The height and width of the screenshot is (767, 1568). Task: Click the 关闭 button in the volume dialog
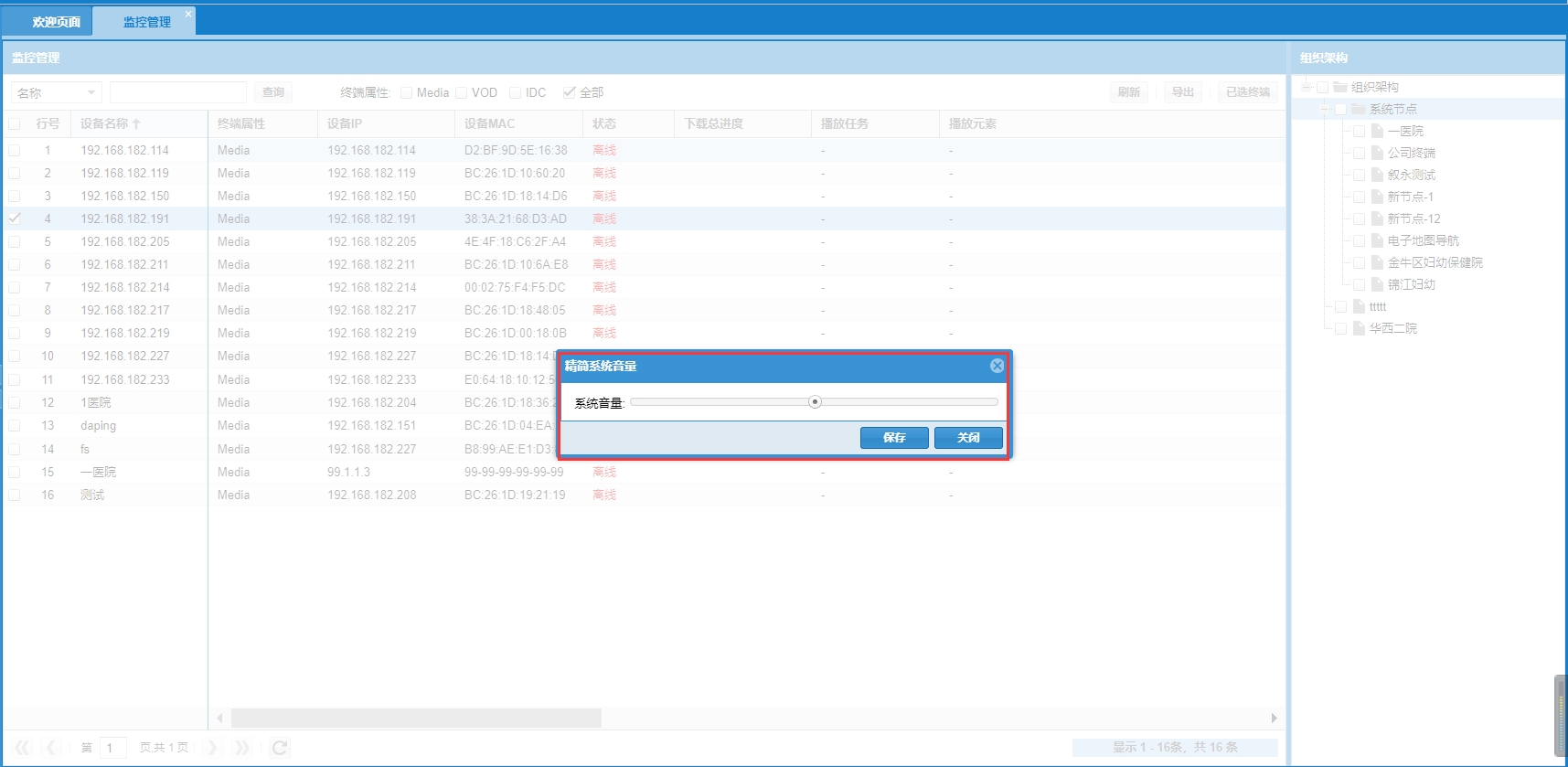coord(968,438)
